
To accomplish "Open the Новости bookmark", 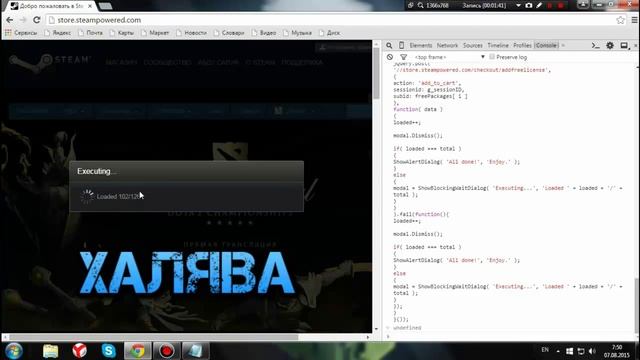I will [x=191, y=33].
